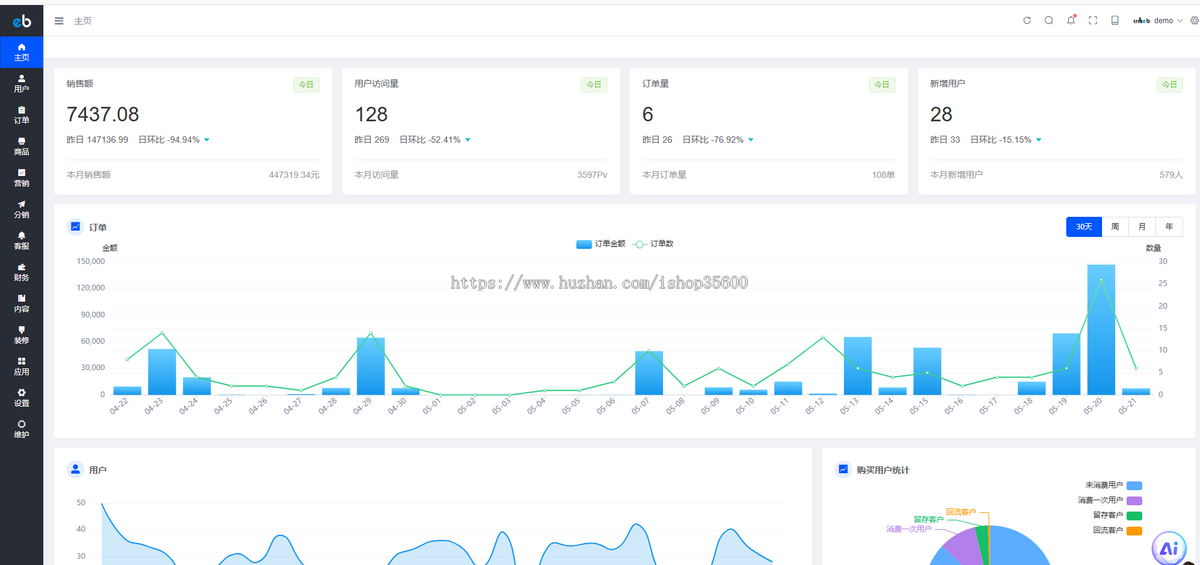Collapse sidebar with the hamburger icon

(59, 20)
